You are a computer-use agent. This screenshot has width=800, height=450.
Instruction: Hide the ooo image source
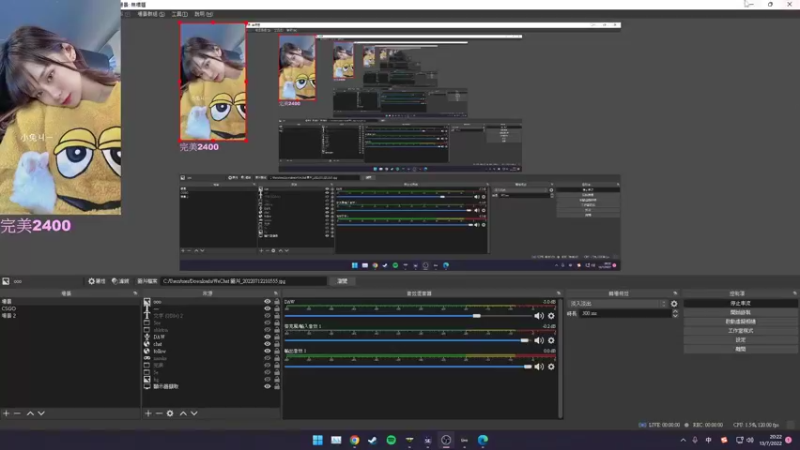tap(267, 302)
